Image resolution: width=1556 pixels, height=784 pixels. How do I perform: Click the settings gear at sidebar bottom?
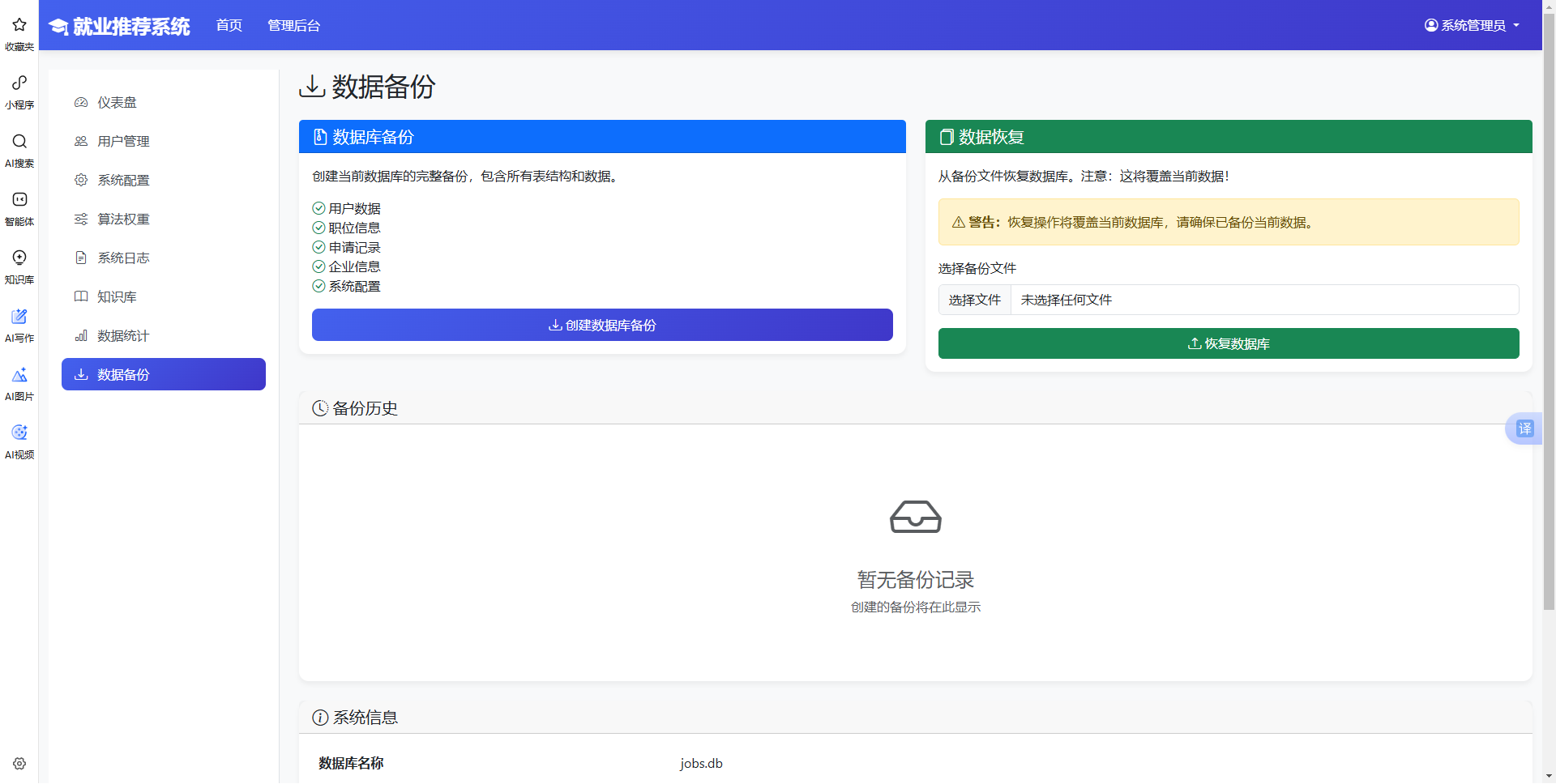coord(19,763)
